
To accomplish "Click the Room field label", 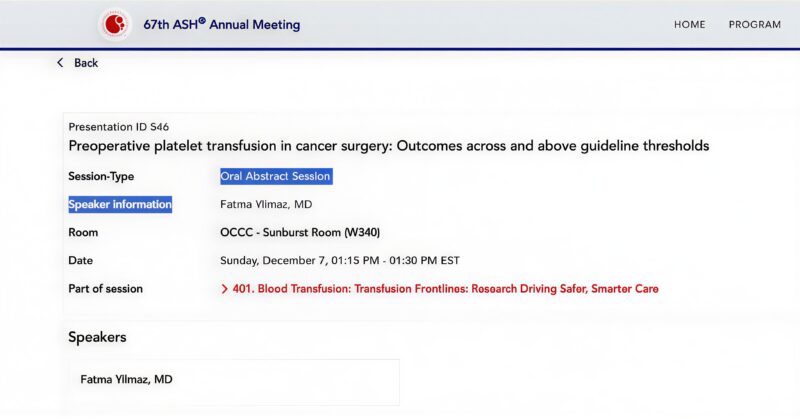I will (x=83, y=233).
